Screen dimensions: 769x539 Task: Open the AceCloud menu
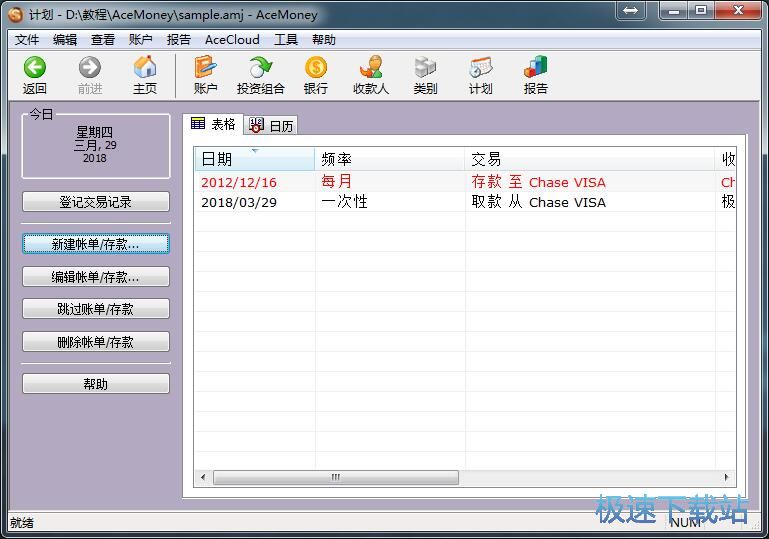coord(232,40)
